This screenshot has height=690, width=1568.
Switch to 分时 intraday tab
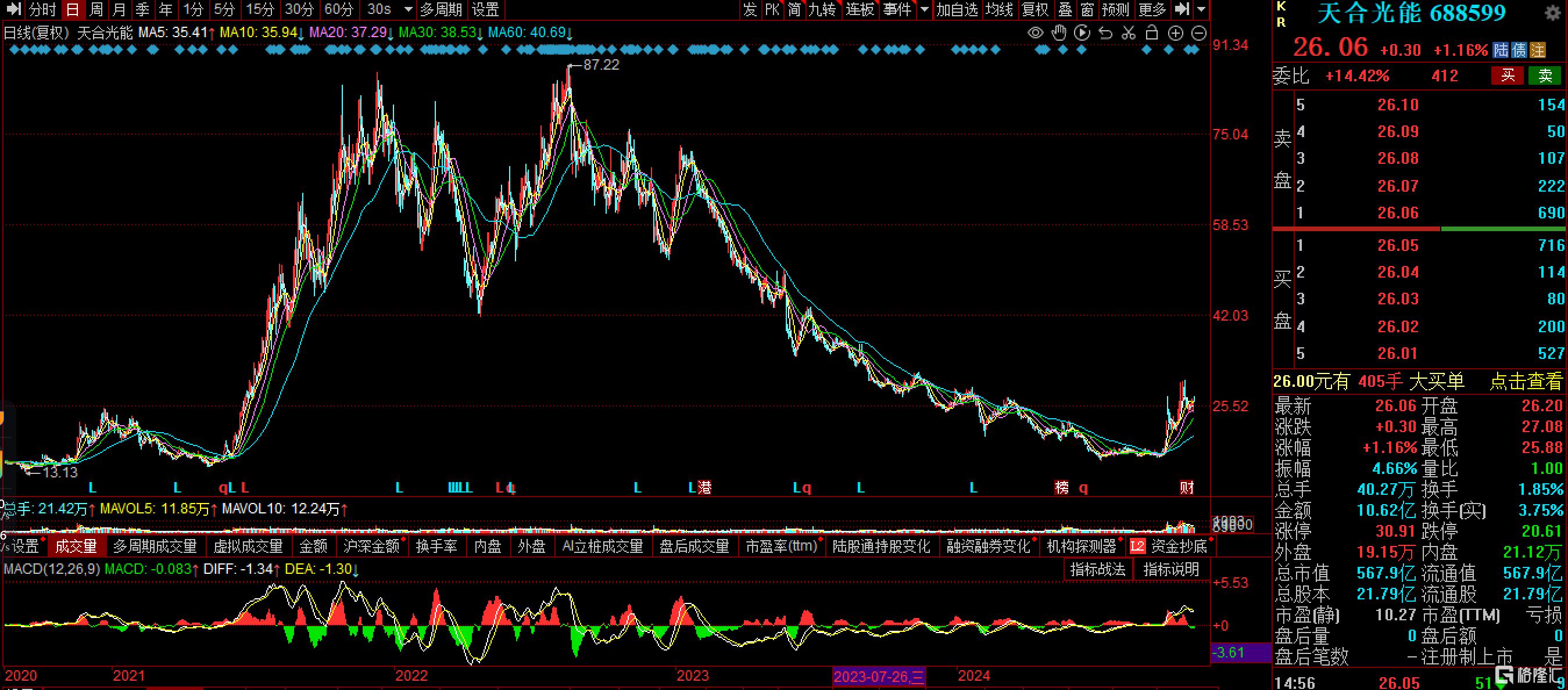point(42,9)
